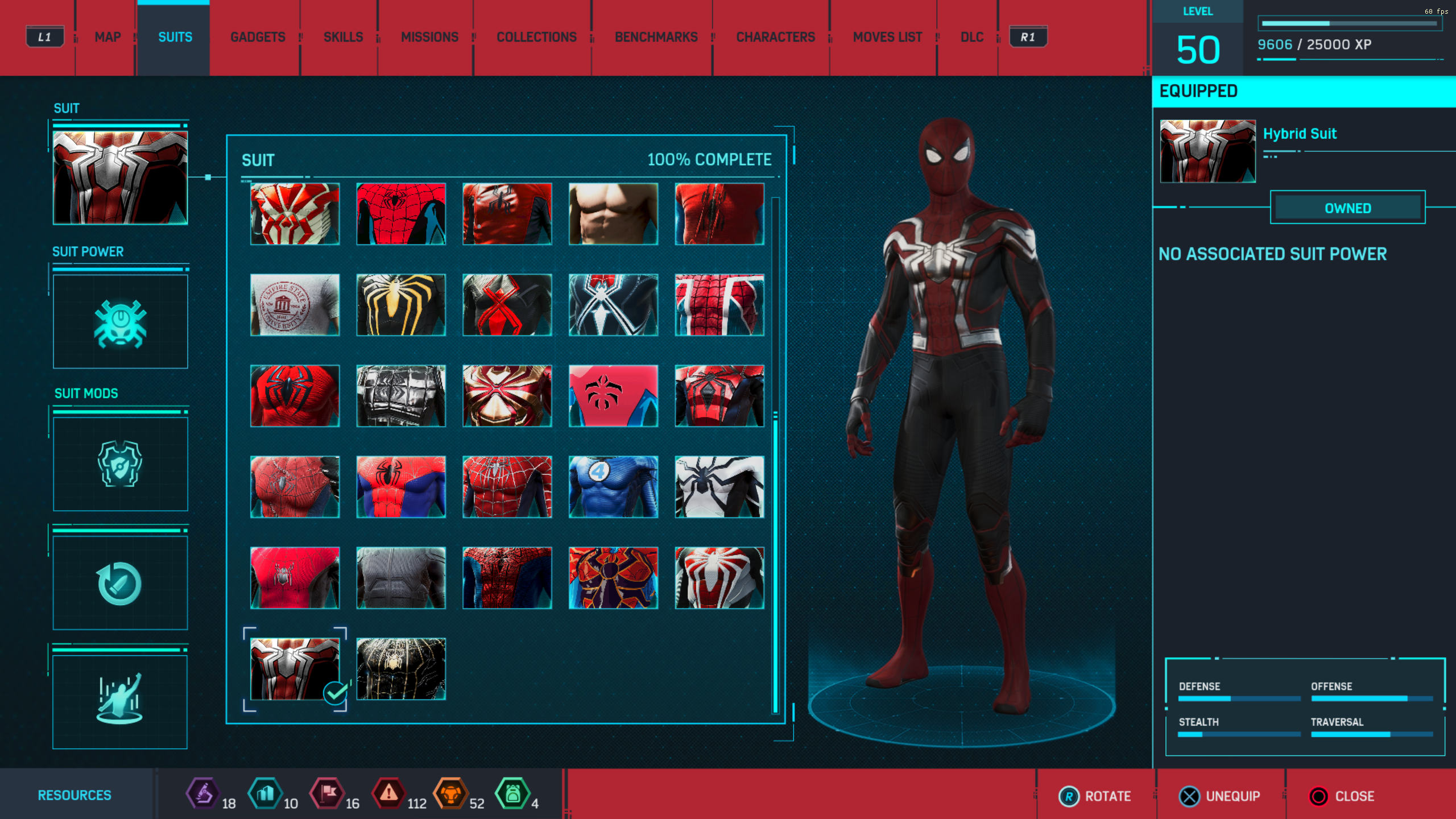This screenshot has height=819, width=1456.
Task: Click the Unequip button
Action: [x=1220, y=796]
